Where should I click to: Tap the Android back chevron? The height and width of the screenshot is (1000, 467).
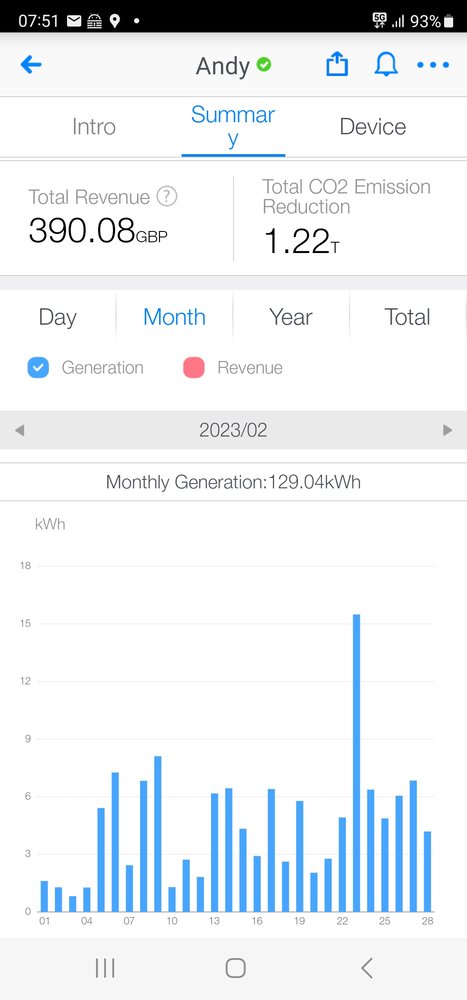366,968
